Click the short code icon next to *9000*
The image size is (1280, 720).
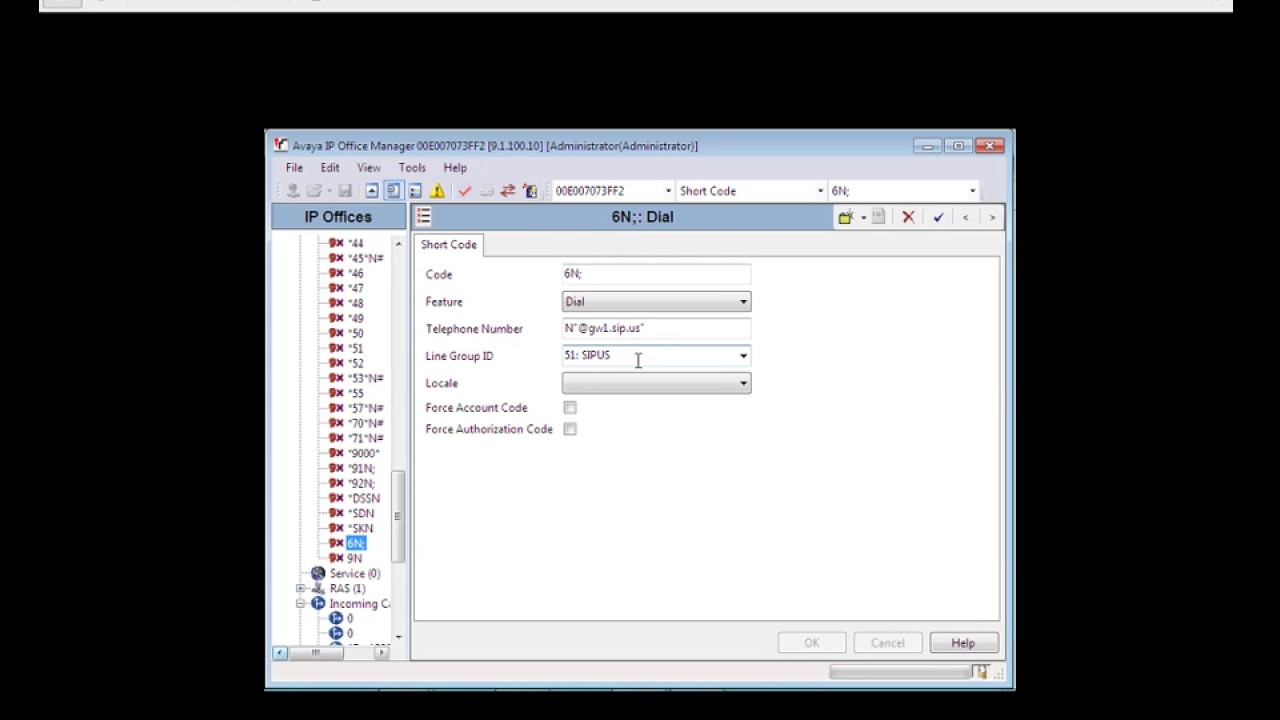click(x=336, y=453)
